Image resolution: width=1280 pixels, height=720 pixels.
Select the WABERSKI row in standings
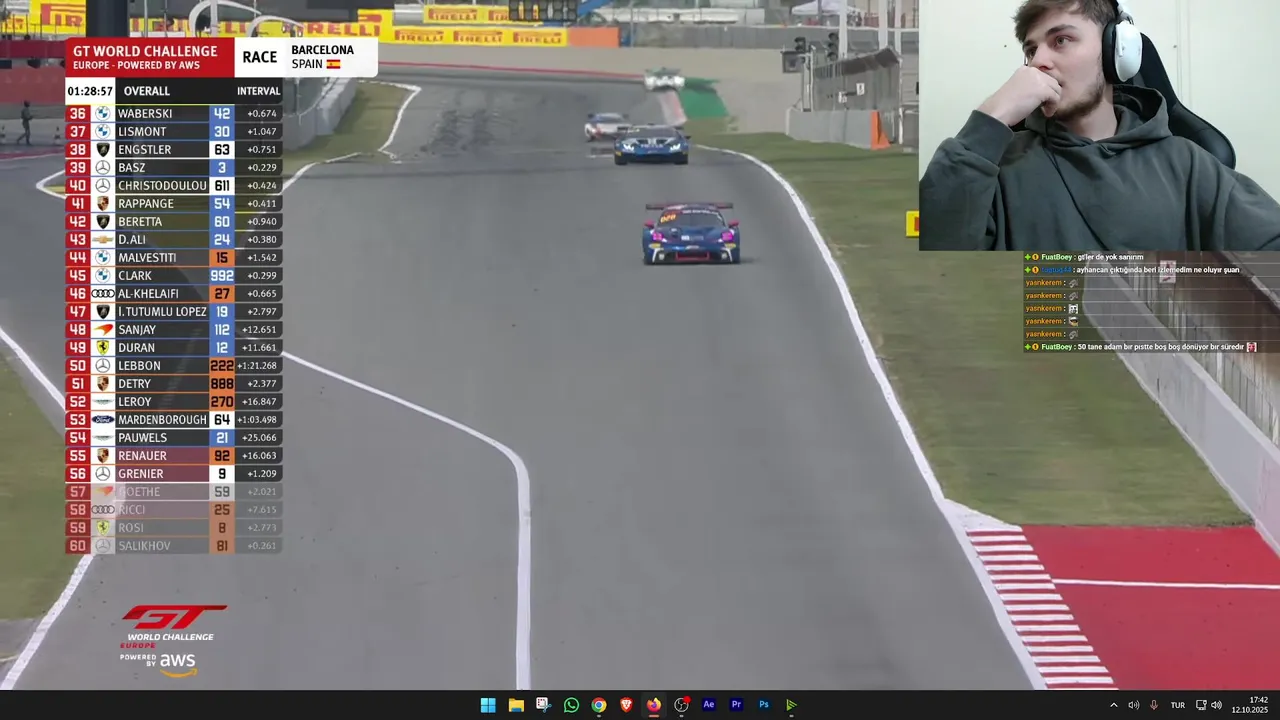pos(174,113)
